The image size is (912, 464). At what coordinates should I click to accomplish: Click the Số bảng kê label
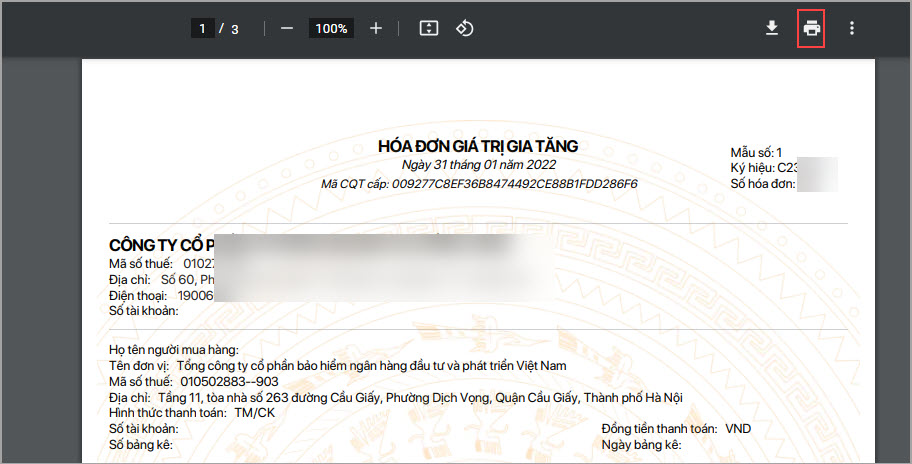(x=140, y=445)
